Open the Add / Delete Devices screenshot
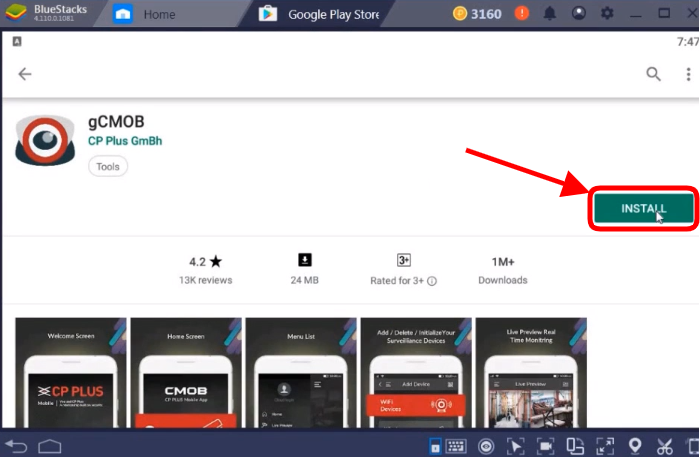 click(x=416, y=373)
